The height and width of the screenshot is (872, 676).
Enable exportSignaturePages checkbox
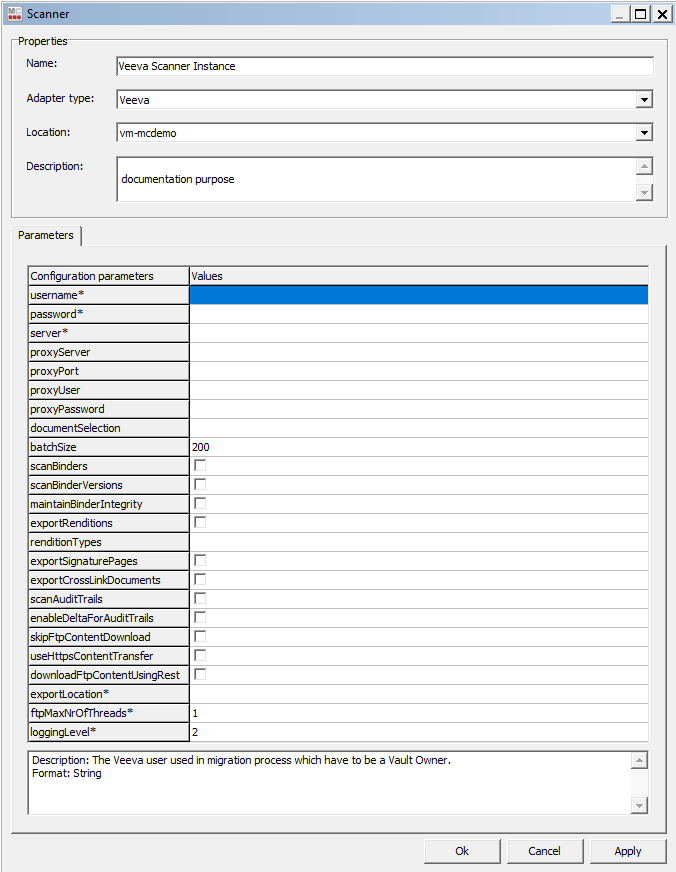200,561
